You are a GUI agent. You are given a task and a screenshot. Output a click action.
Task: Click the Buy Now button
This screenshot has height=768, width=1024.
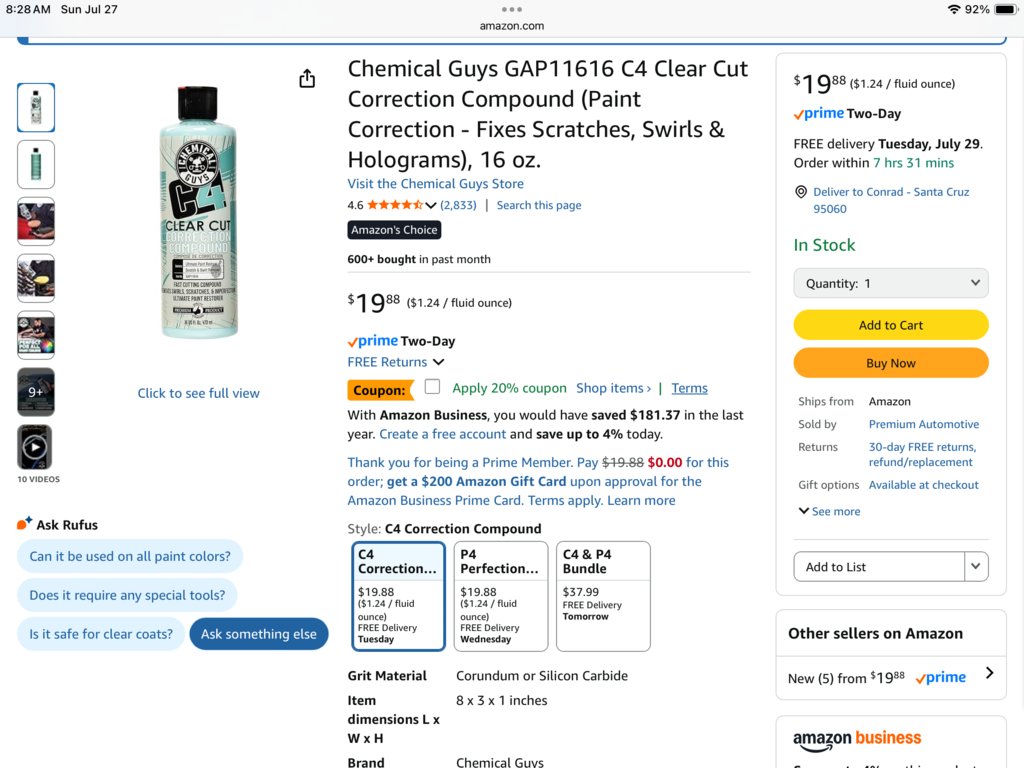tap(891, 363)
